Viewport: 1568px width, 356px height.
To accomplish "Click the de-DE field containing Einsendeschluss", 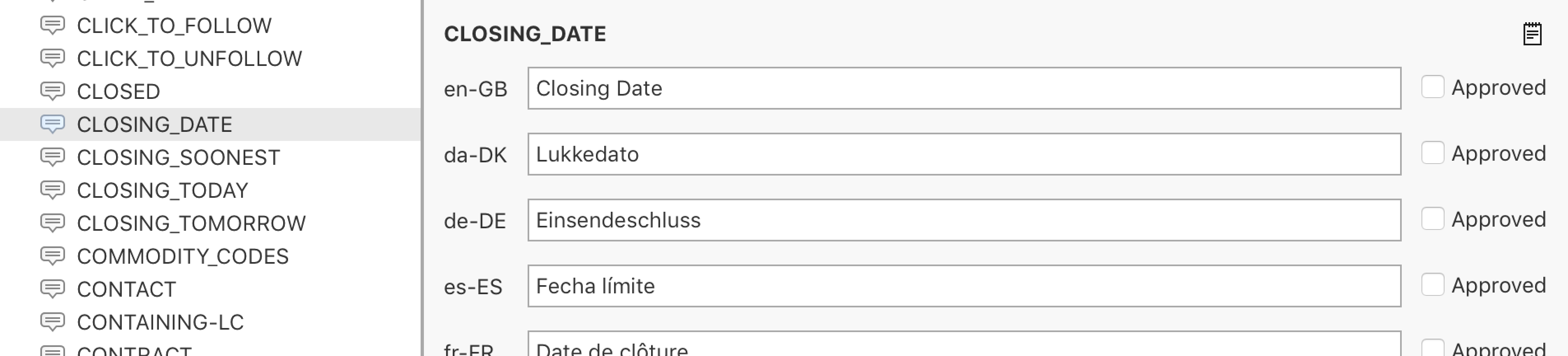I will coord(963,220).
